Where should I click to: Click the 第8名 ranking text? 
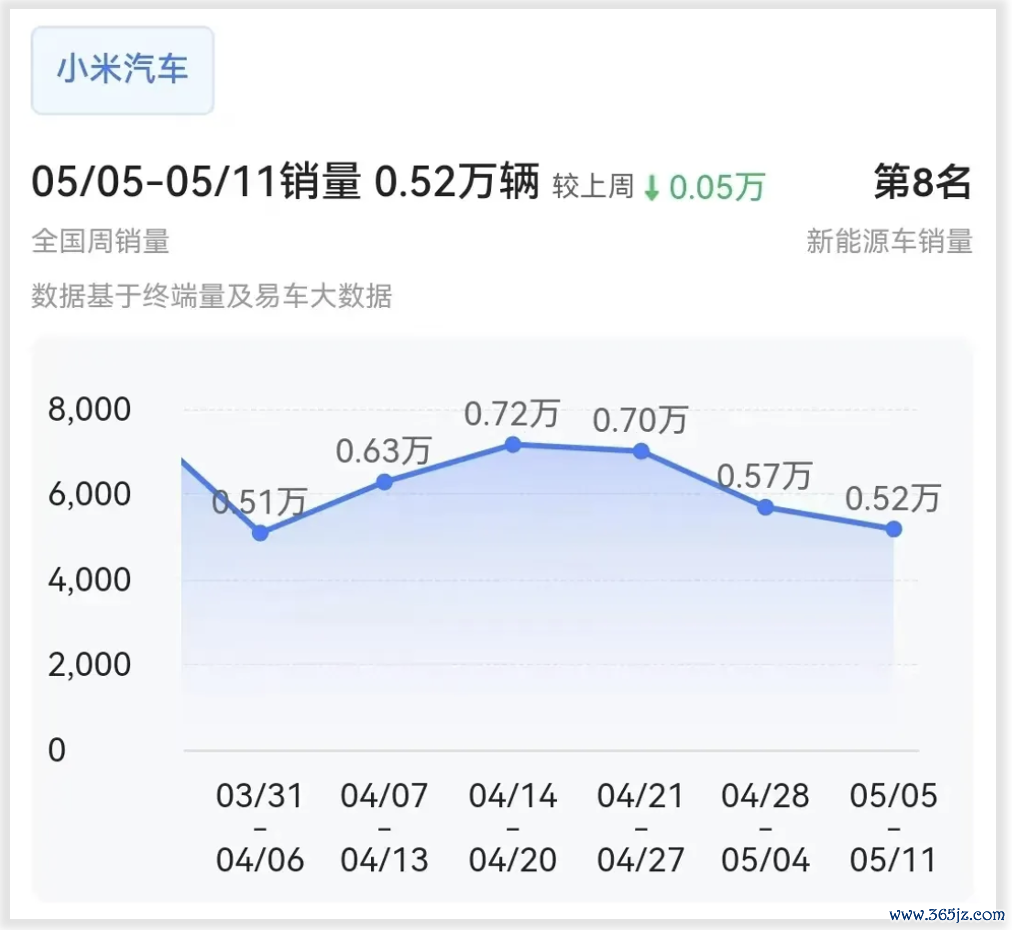click(922, 182)
